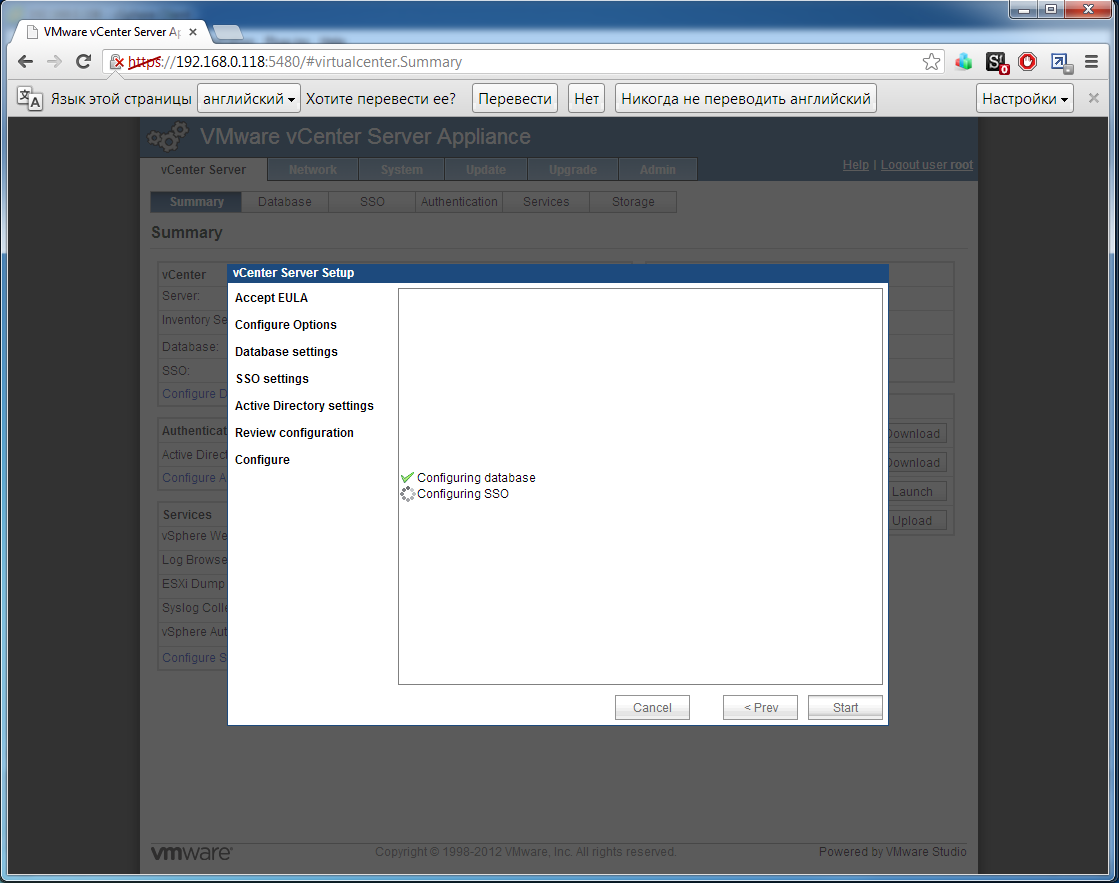Click the Нет button in translation bar
Image resolution: width=1119 pixels, height=883 pixels.
[587, 99]
